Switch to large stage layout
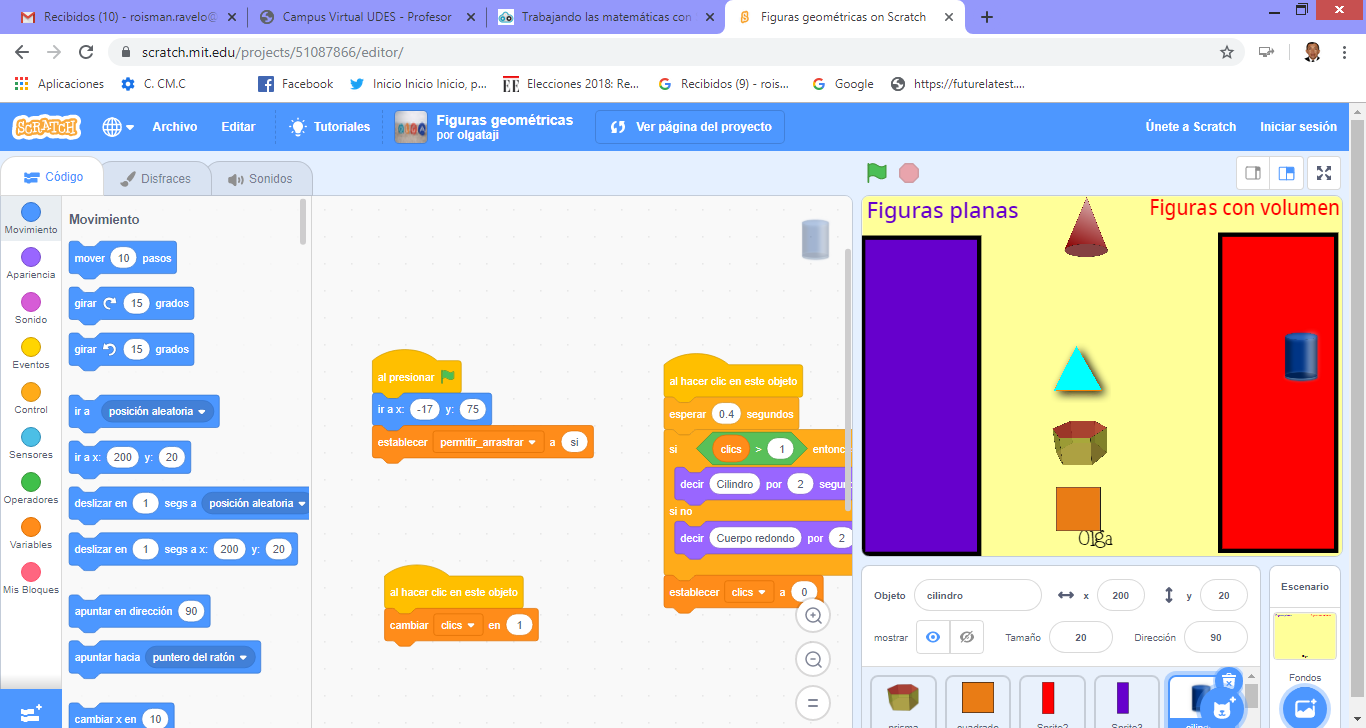 coord(1287,173)
